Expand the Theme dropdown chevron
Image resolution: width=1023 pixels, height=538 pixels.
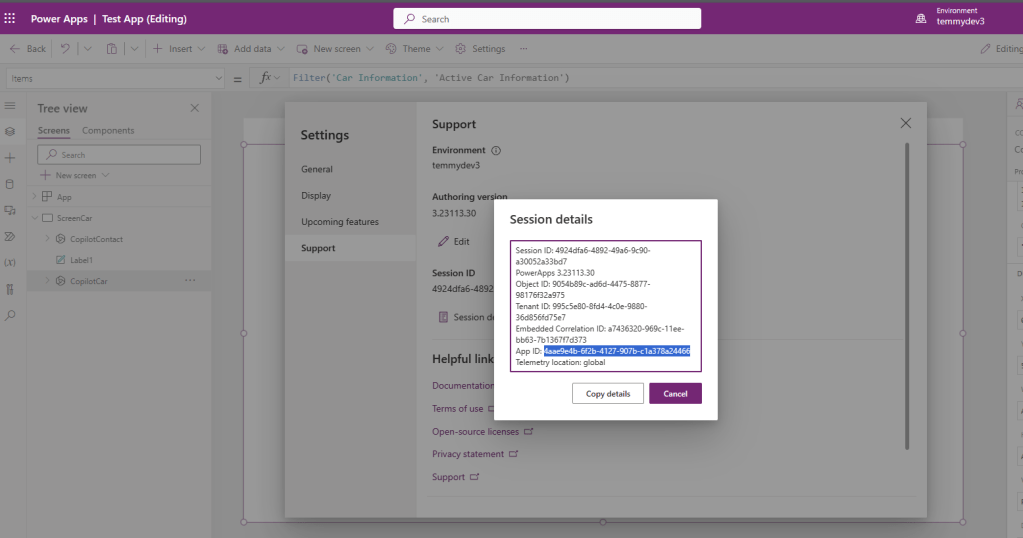[439, 49]
